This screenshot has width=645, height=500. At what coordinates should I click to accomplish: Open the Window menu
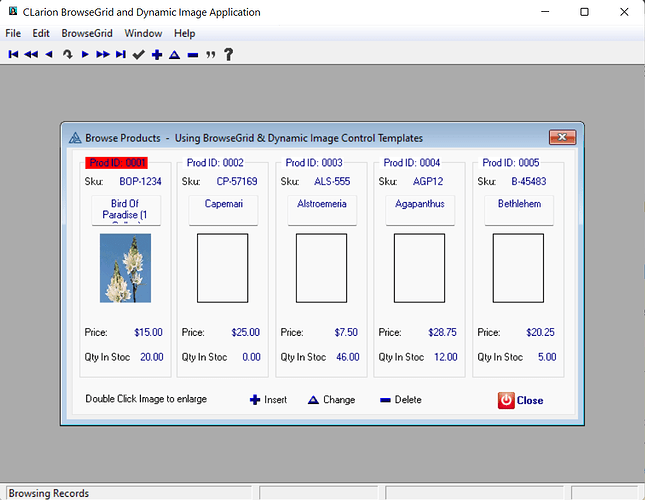pyautogui.click(x=143, y=33)
